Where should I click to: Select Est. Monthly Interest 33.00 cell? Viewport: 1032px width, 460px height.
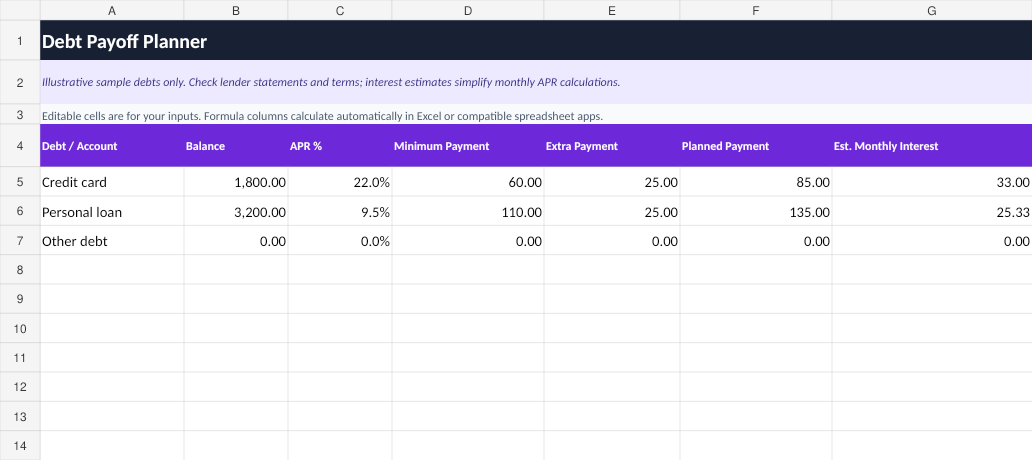[932, 182]
